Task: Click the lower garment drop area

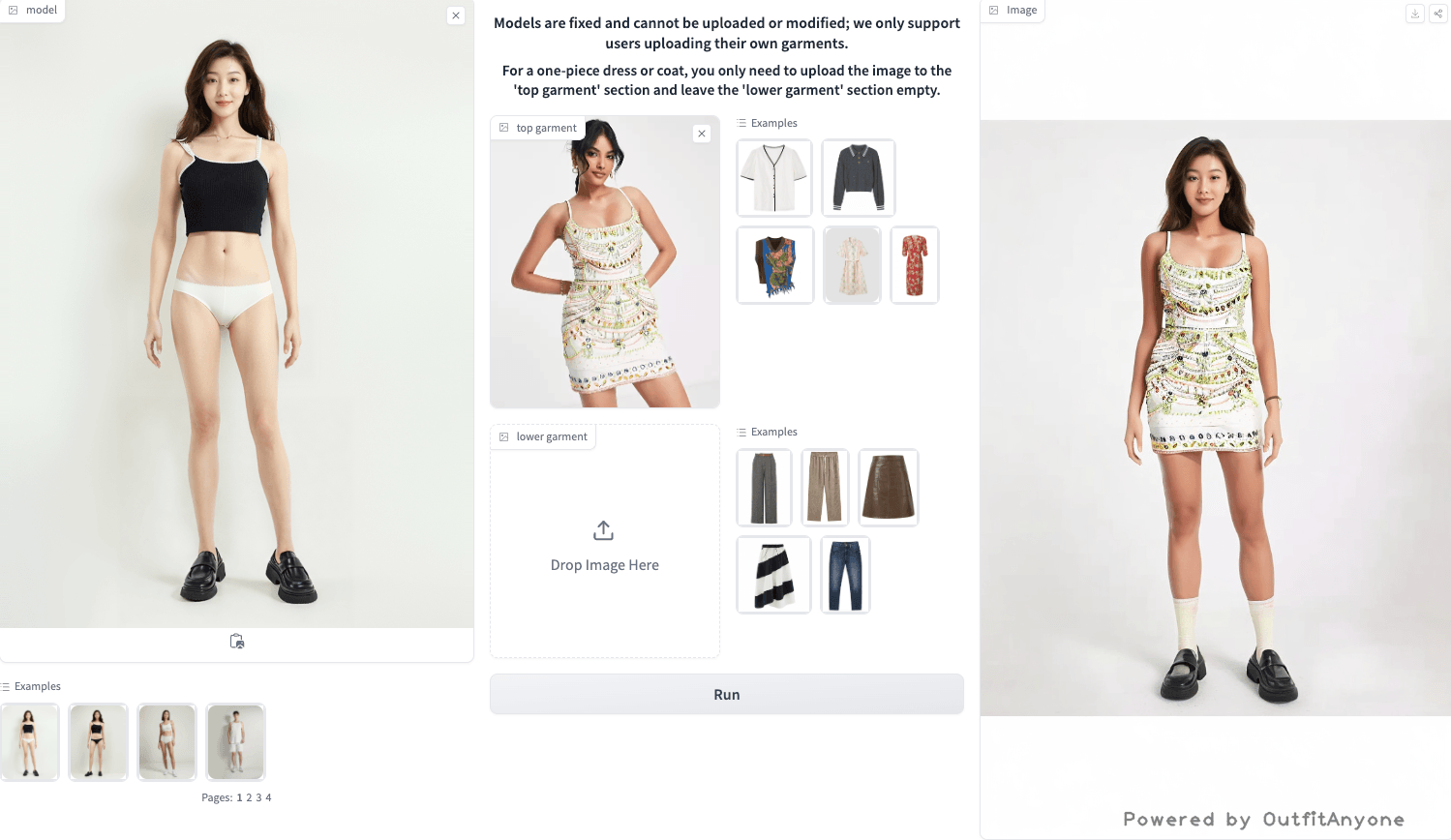Action: (x=605, y=542)
